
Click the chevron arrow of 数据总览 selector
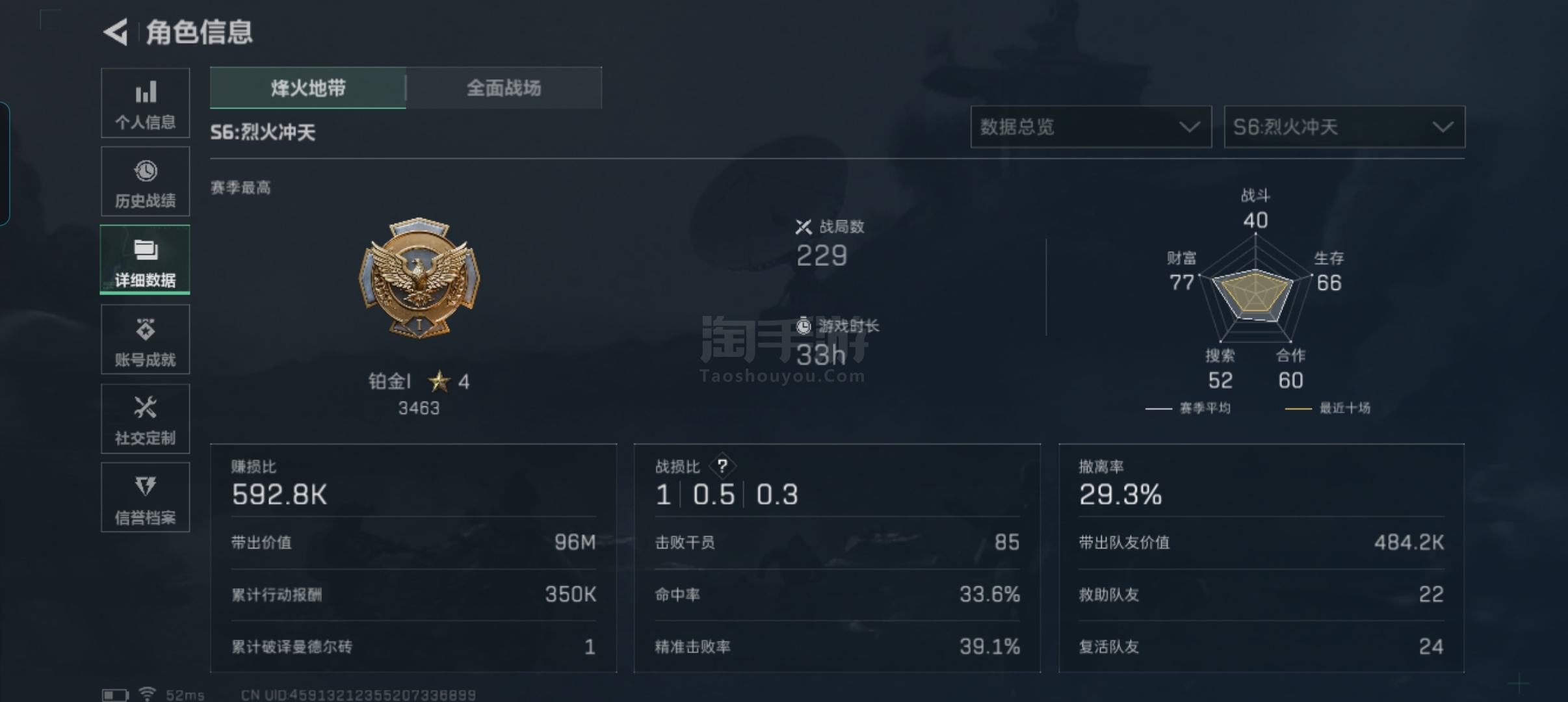pos(1190,127)
